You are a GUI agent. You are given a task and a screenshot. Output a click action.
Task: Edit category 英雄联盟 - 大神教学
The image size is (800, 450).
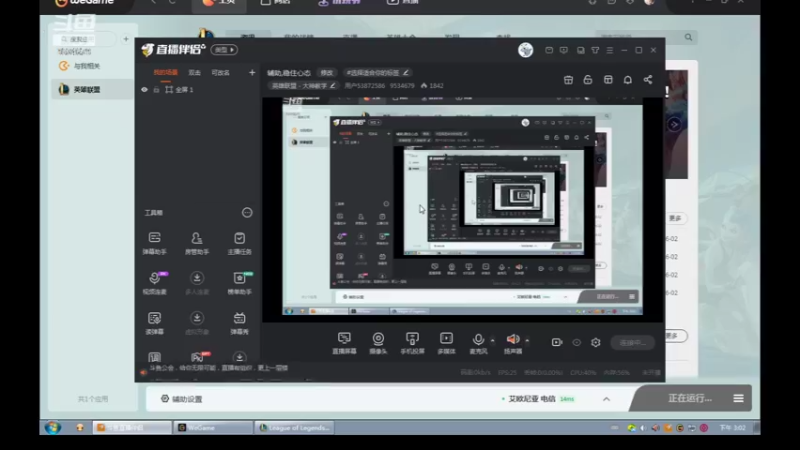point(303,86)
